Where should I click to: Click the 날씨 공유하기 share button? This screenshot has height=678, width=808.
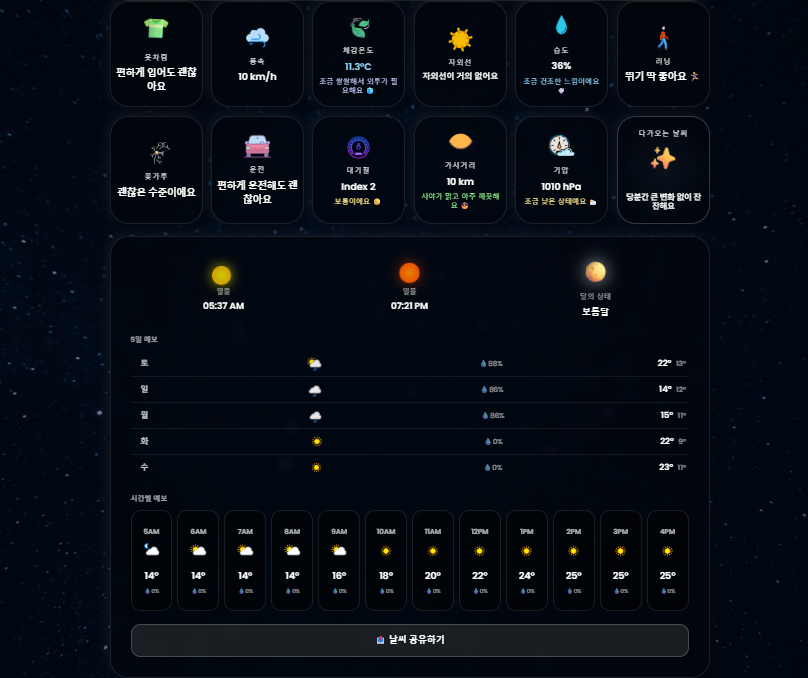tap(410, 640)
